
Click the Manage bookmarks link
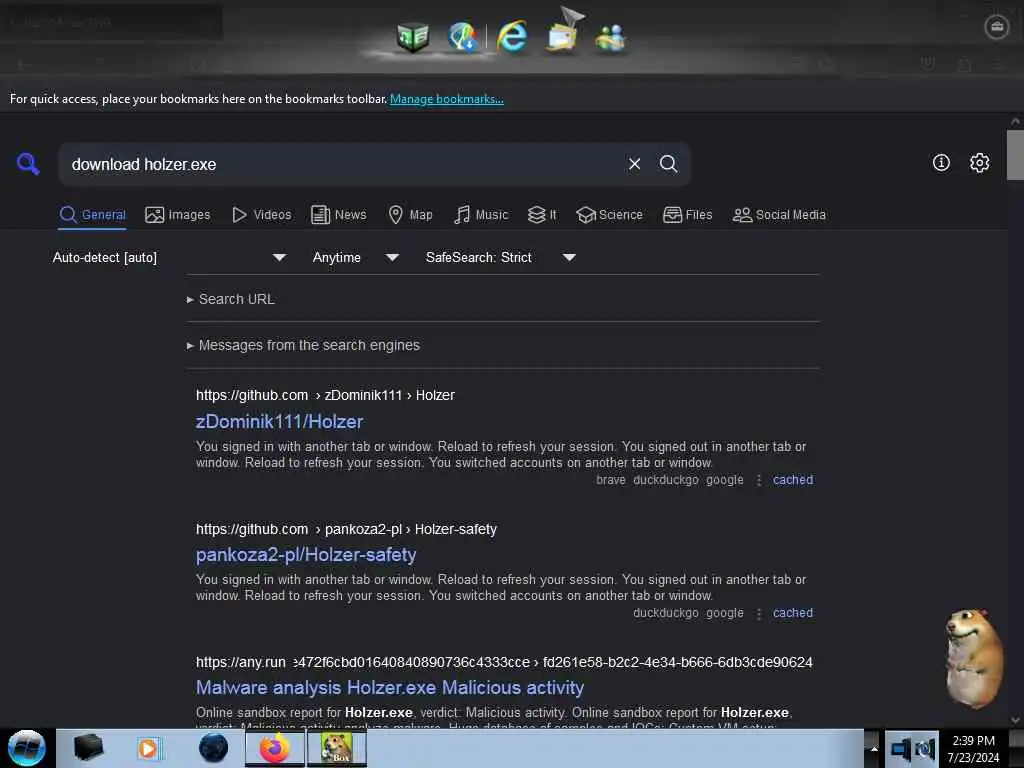tap(447, 99)
